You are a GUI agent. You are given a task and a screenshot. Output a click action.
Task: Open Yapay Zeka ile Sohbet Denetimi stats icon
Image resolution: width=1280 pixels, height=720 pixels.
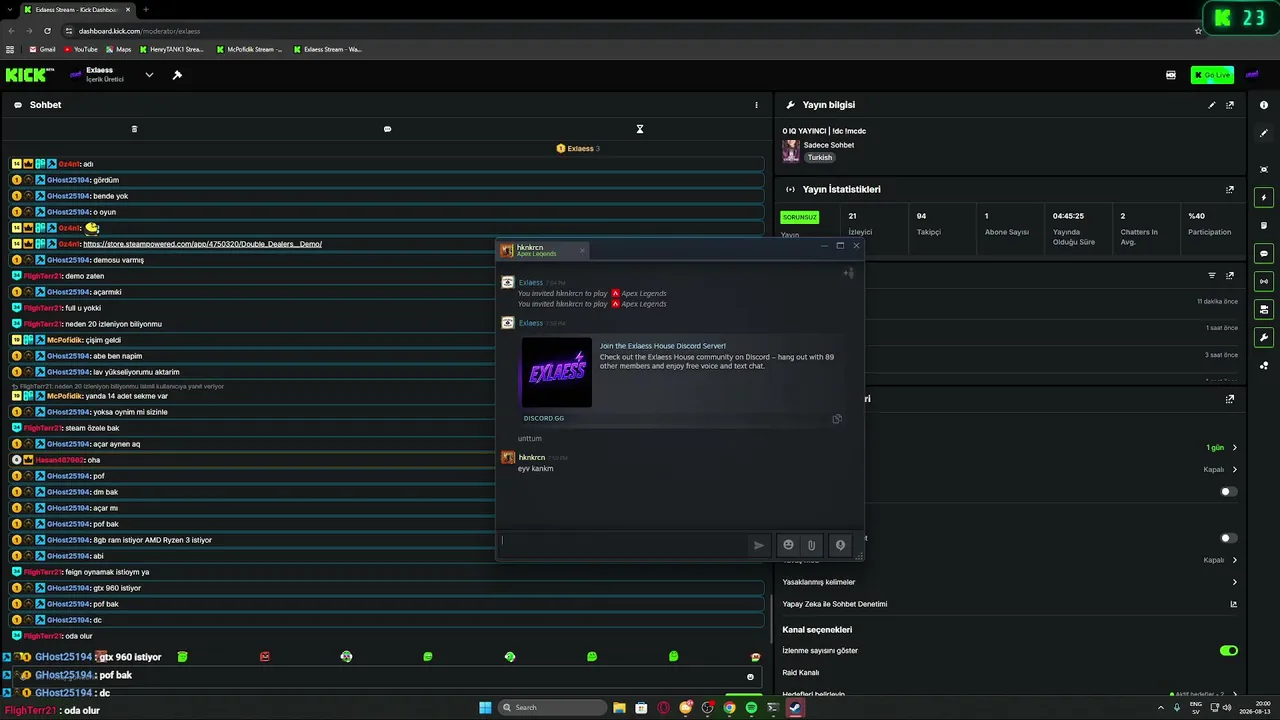click(1233, 604)
